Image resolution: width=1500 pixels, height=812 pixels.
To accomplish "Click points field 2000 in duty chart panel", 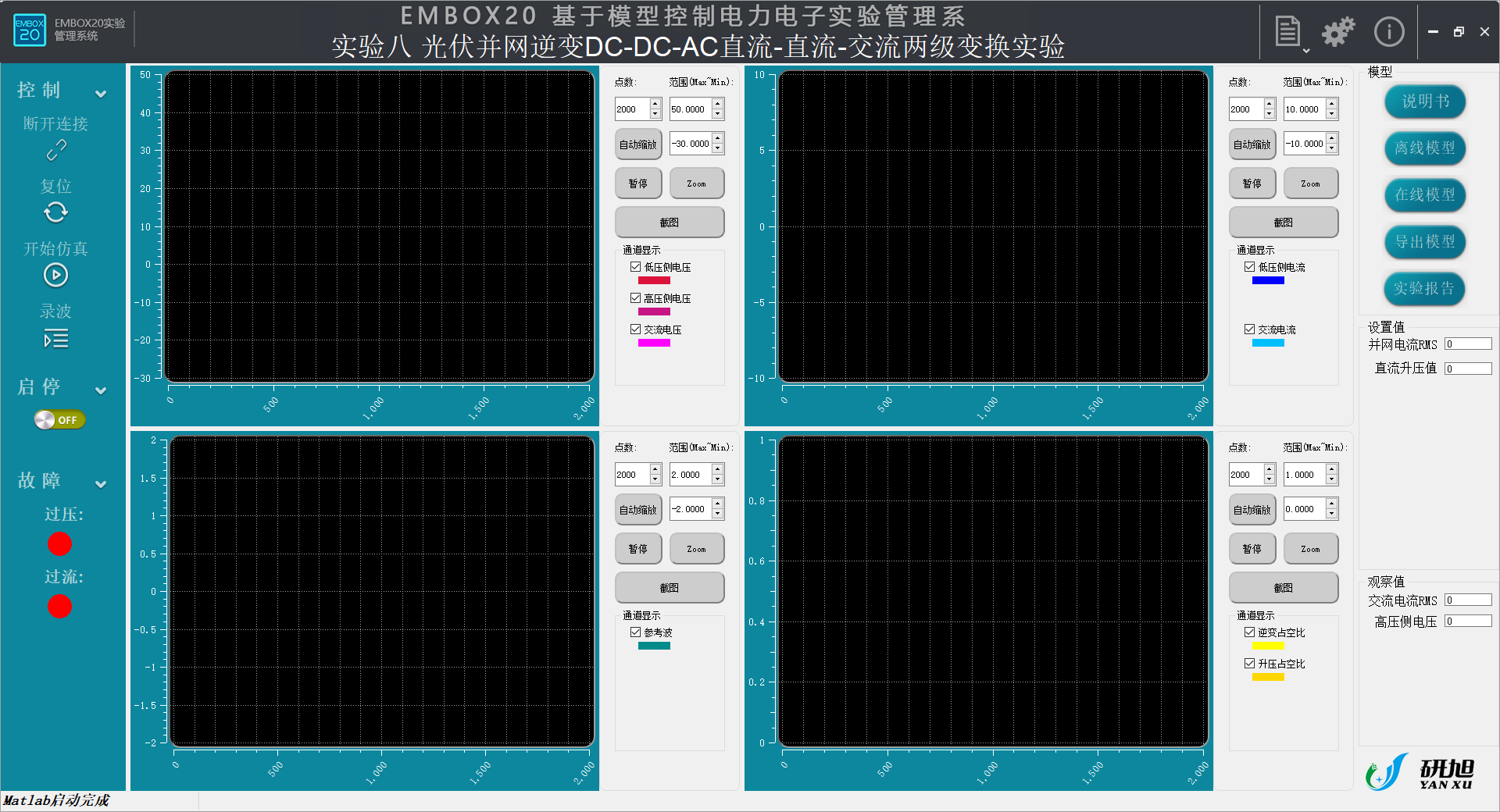I will 1246,475.
